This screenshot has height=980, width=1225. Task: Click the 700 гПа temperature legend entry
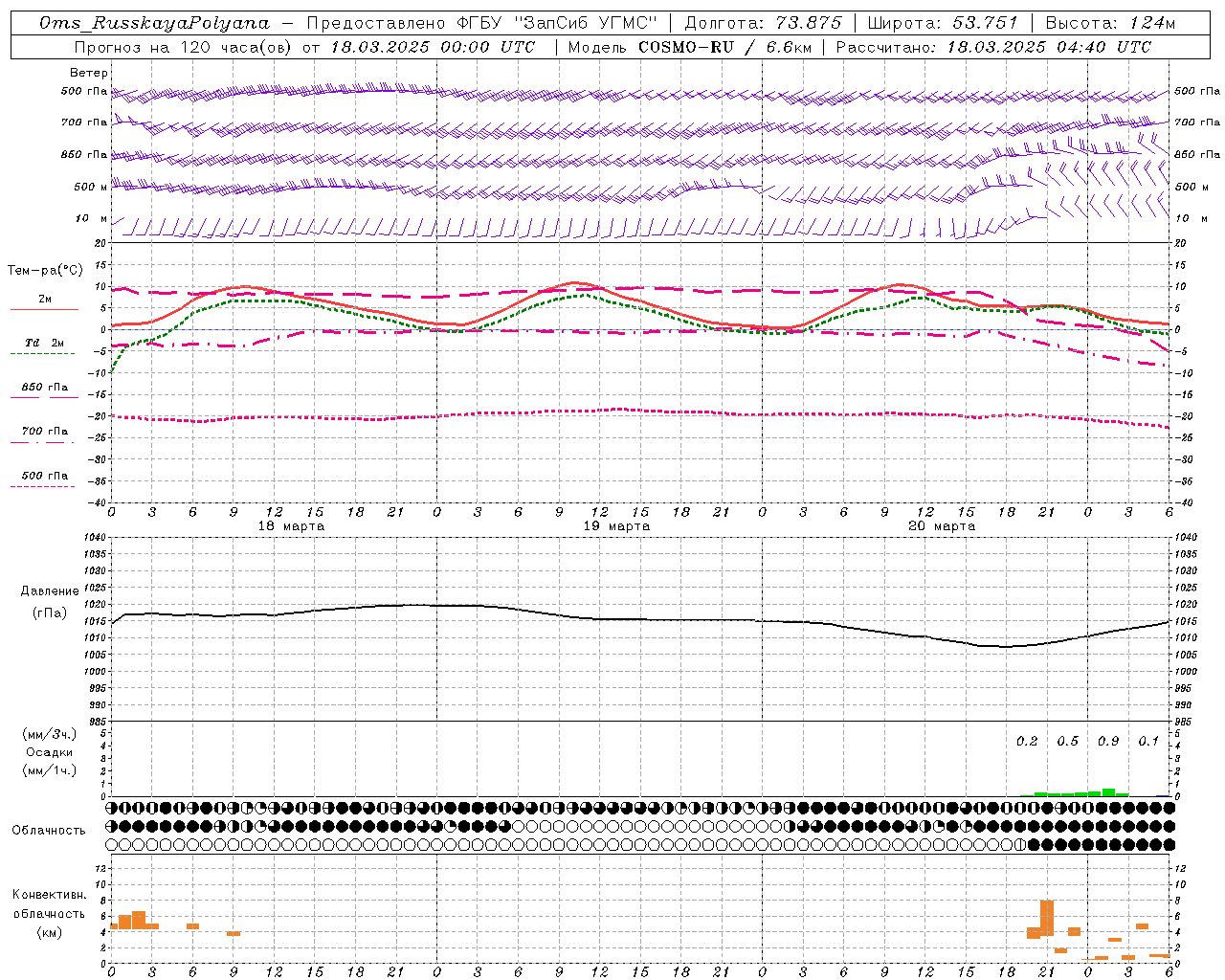click(x=45, y=432)
